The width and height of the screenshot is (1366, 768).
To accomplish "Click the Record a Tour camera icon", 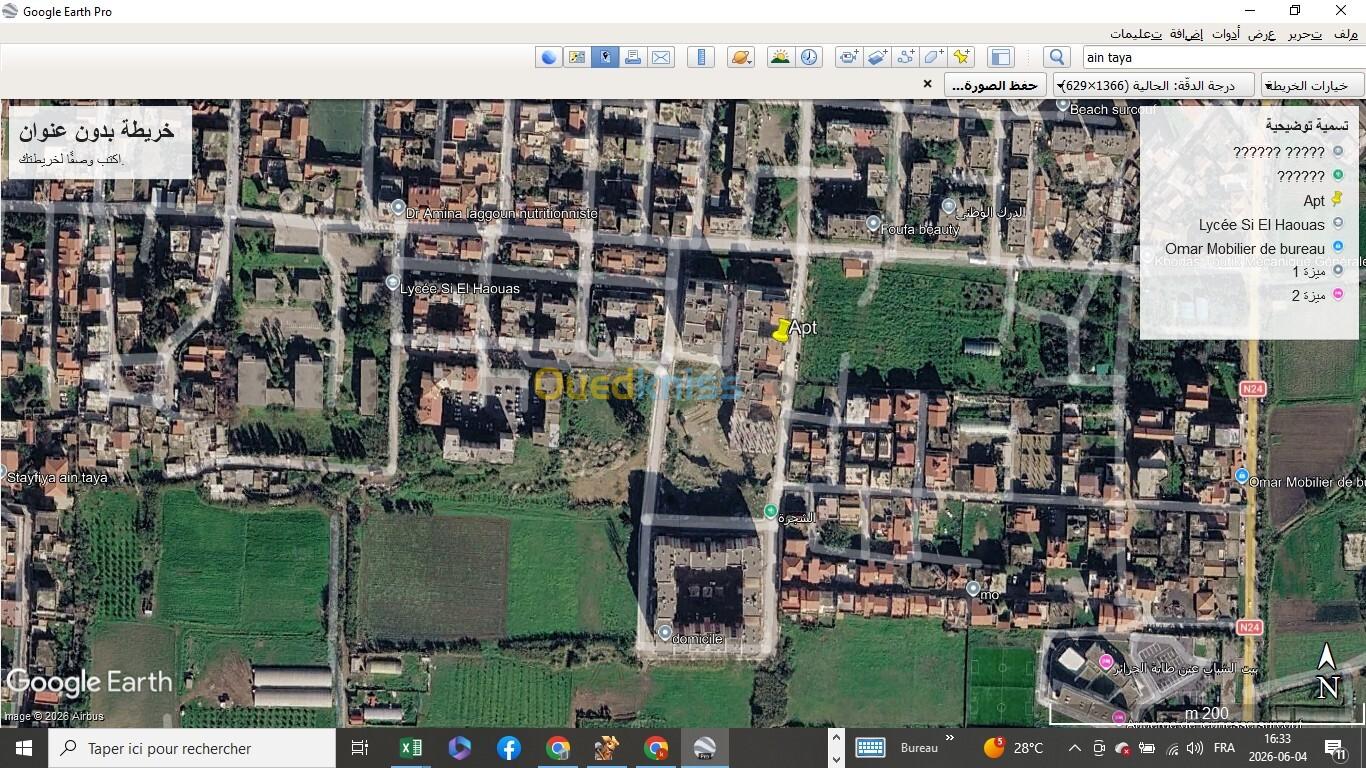I will (x=848, y=57).
